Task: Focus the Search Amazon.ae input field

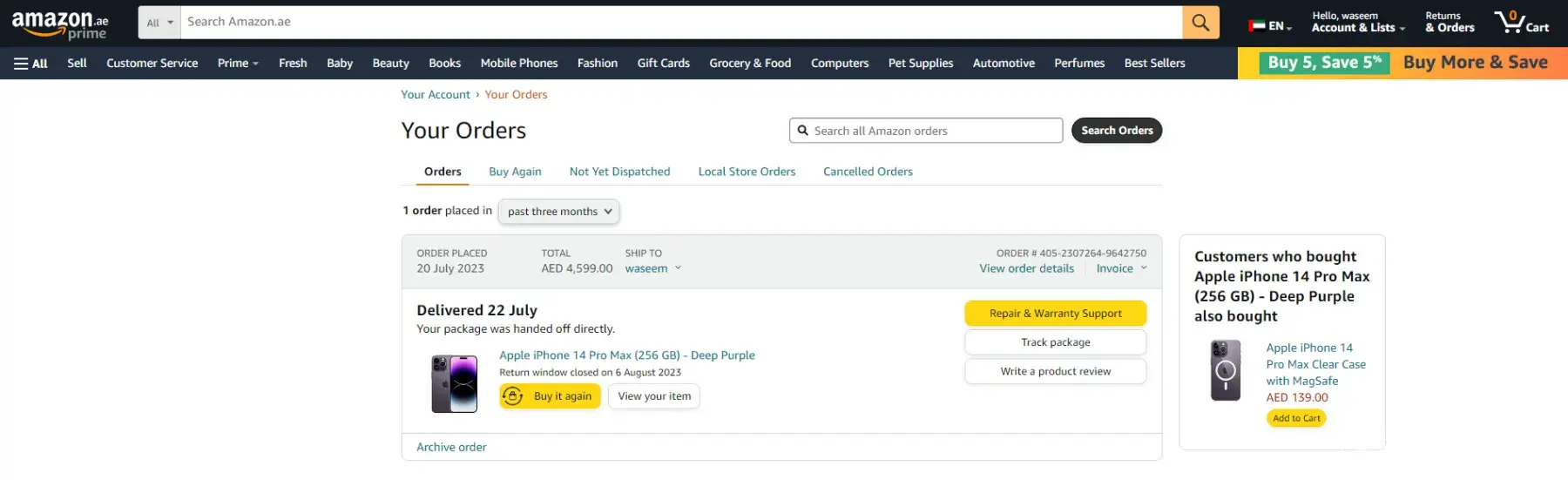Action: click(x=680, y=22)
